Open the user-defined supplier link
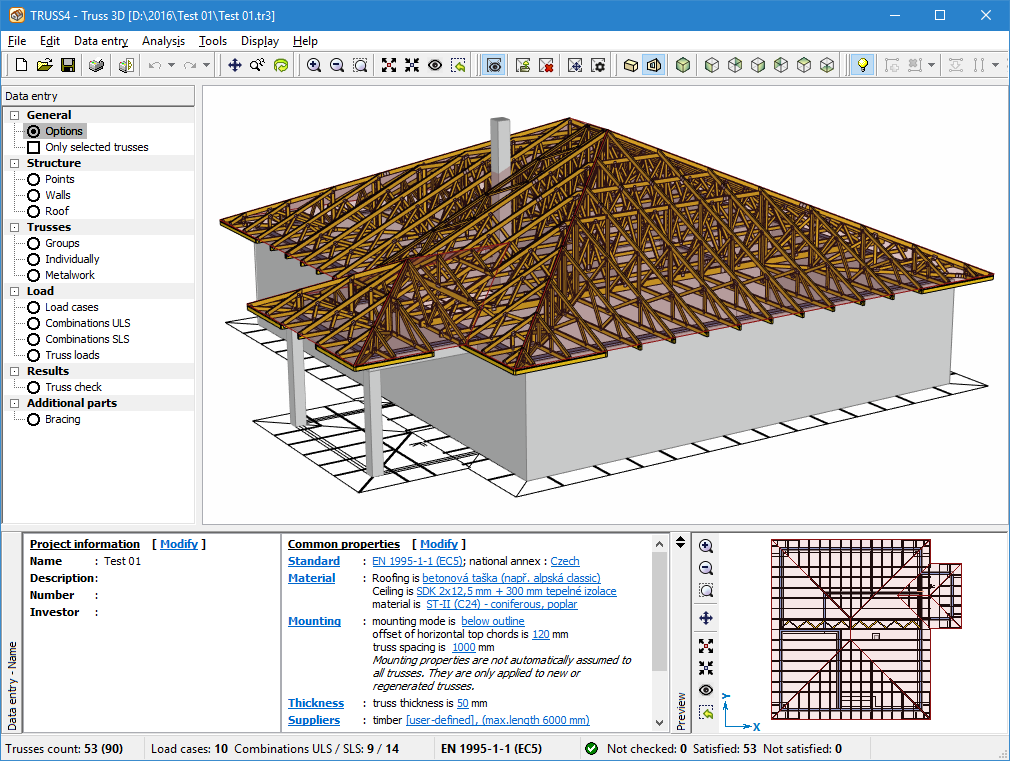Image resolution: width=1010 pixels, height=761 pixels. point(440,719)
